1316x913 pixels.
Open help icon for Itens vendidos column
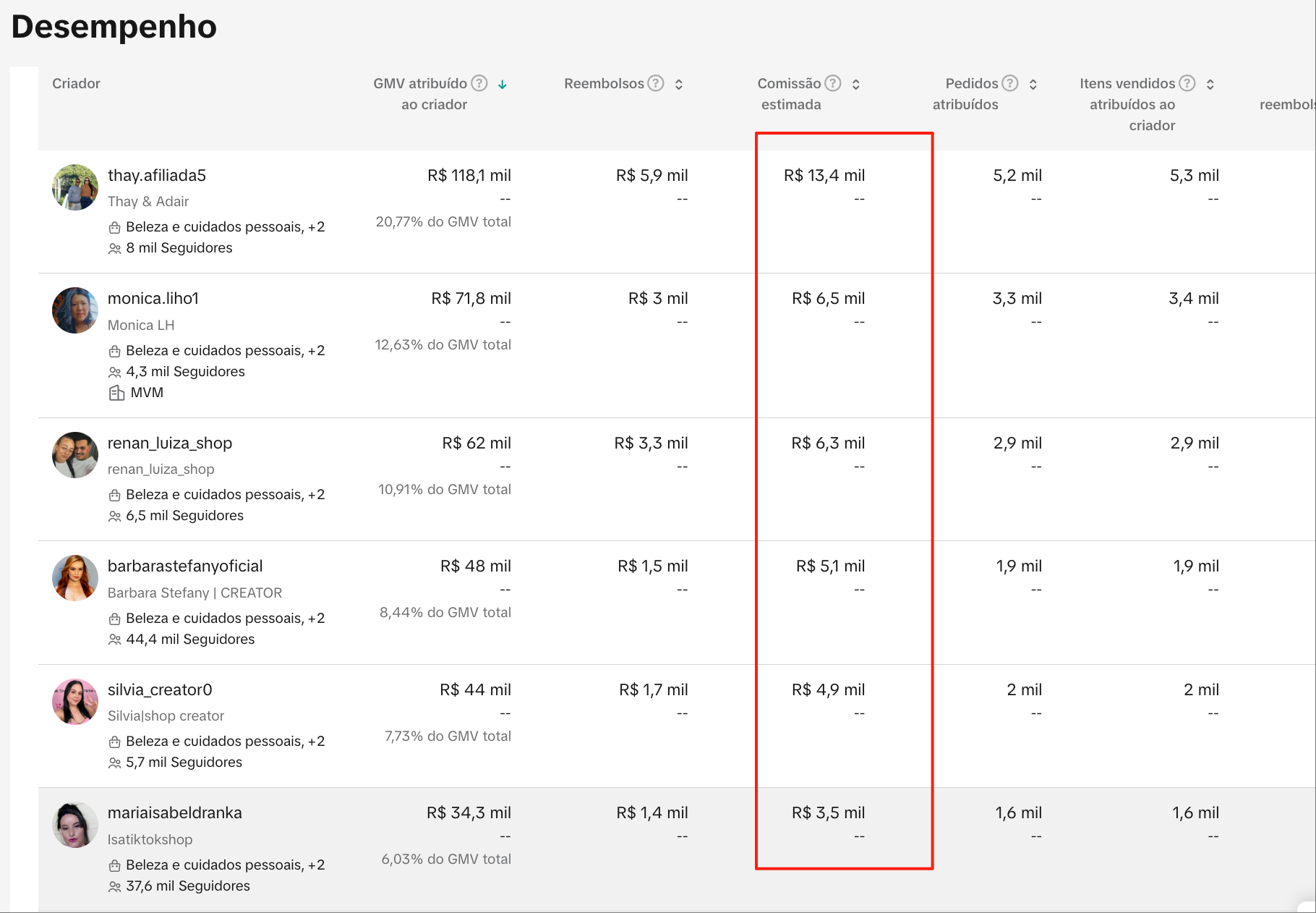tap(1187, 83)
